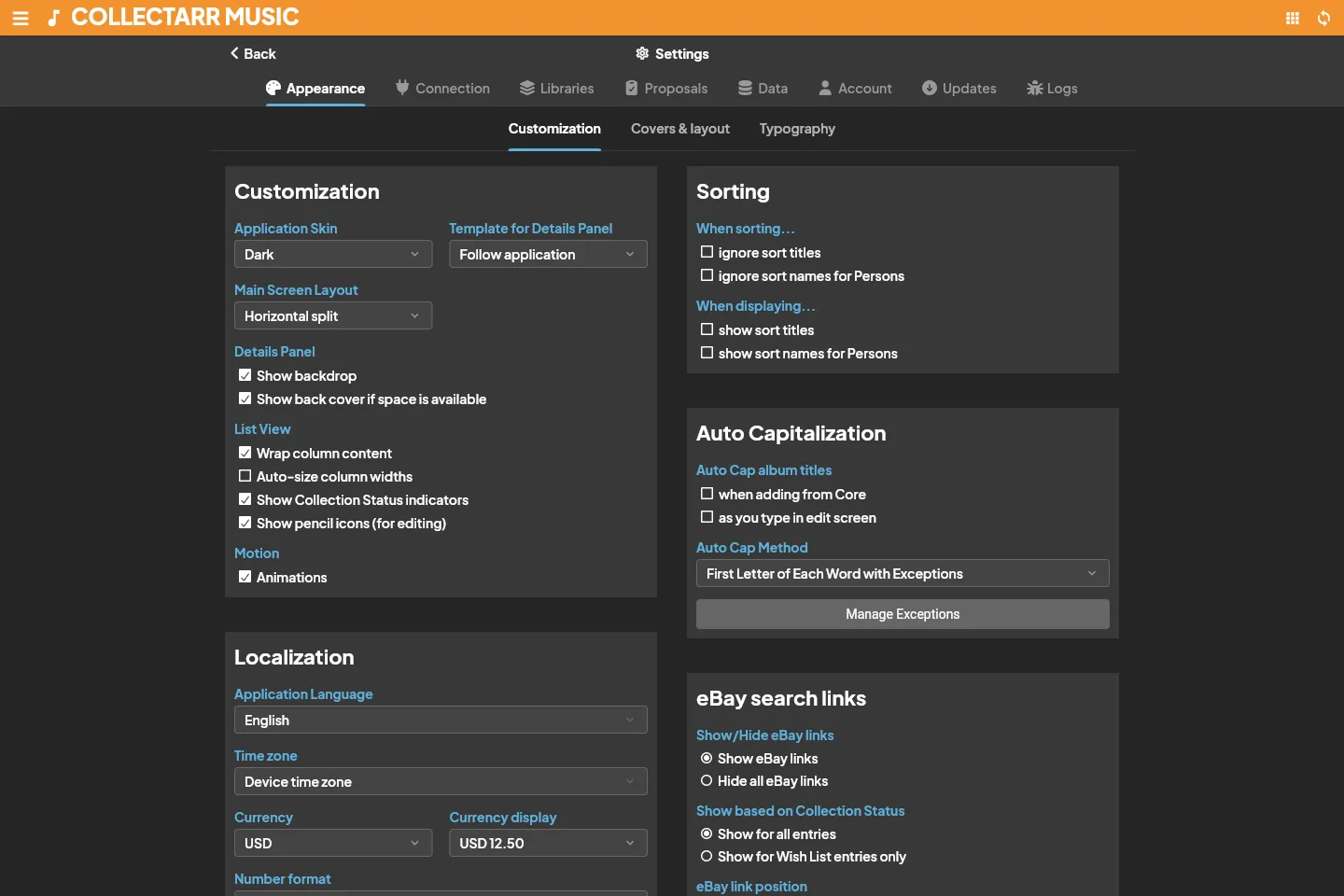Open the Connection tab

tap(442, 88)
